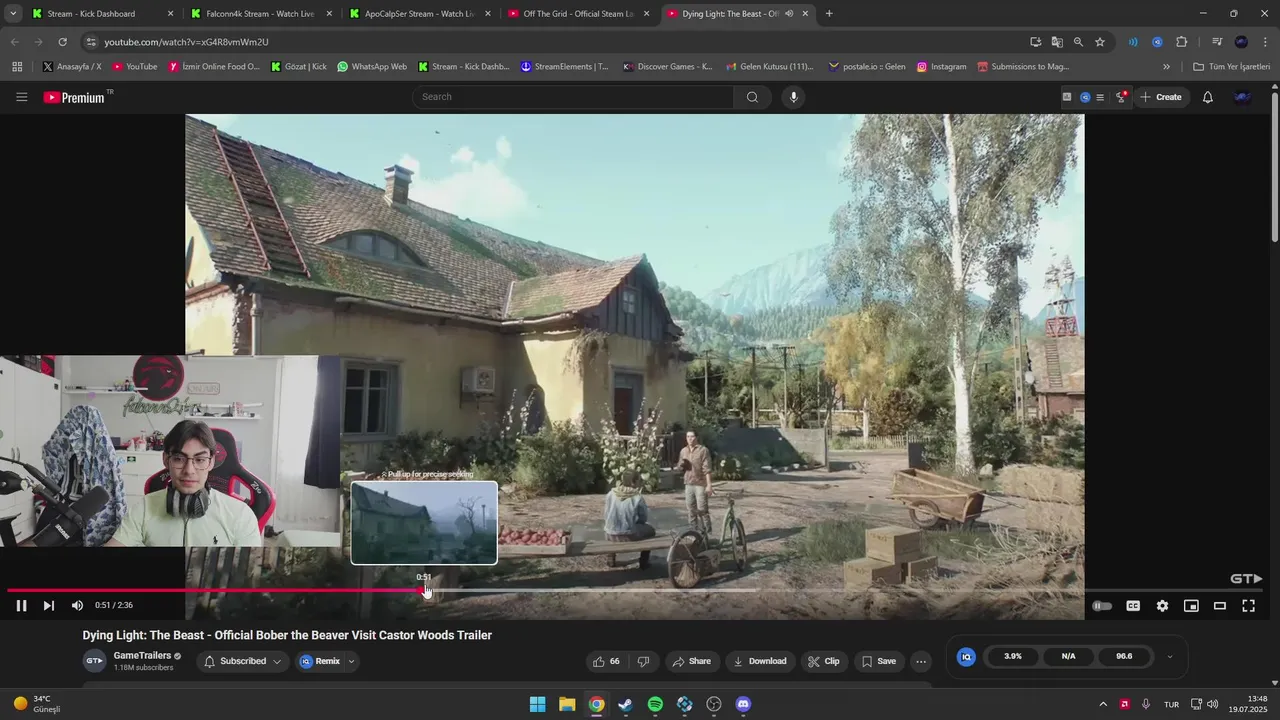Toggle the autoplay switch

pyautogui.click(x=1102, y=606)
